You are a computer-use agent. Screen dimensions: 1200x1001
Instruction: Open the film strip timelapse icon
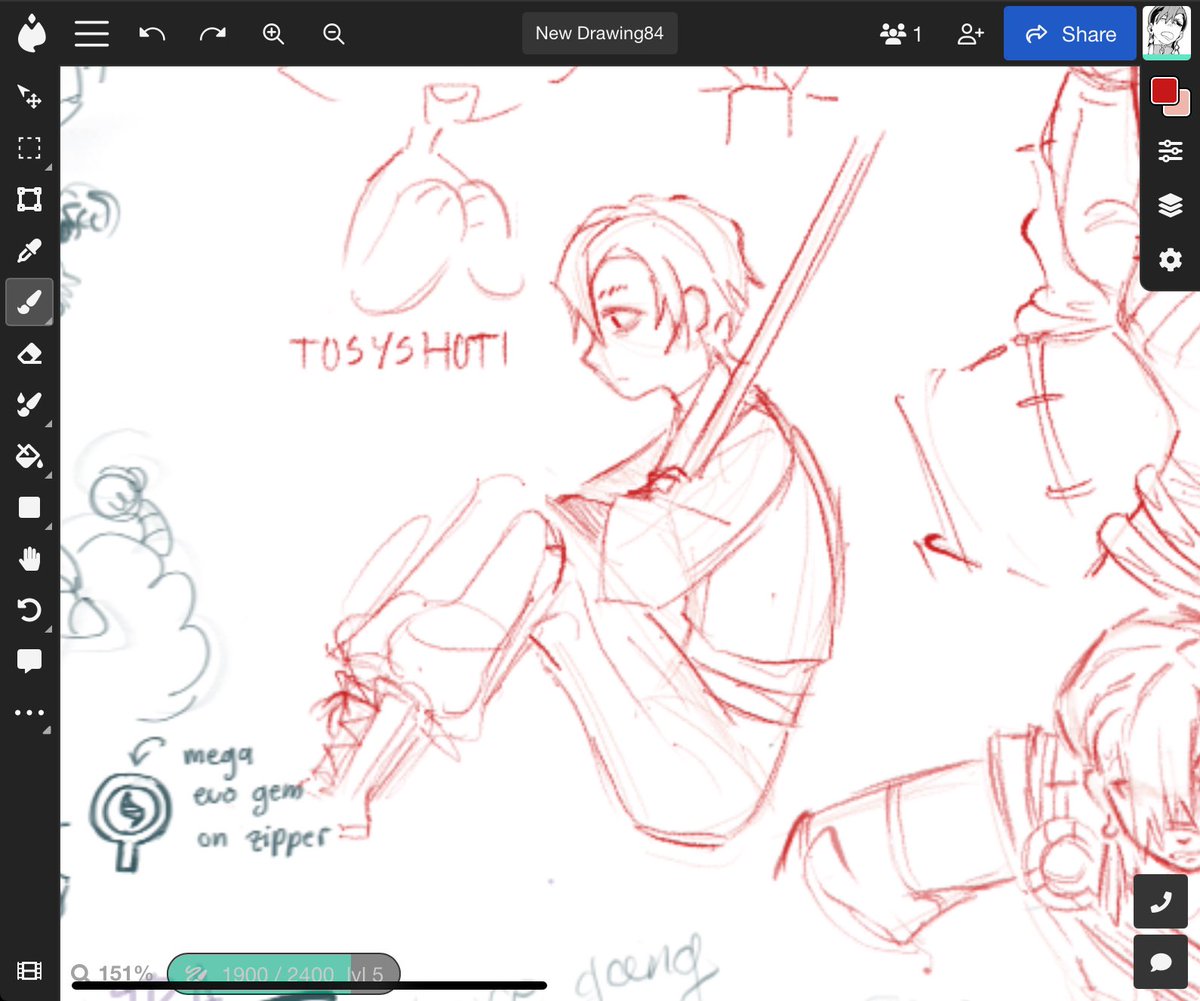pyautogui.click(x=30, y=970)
